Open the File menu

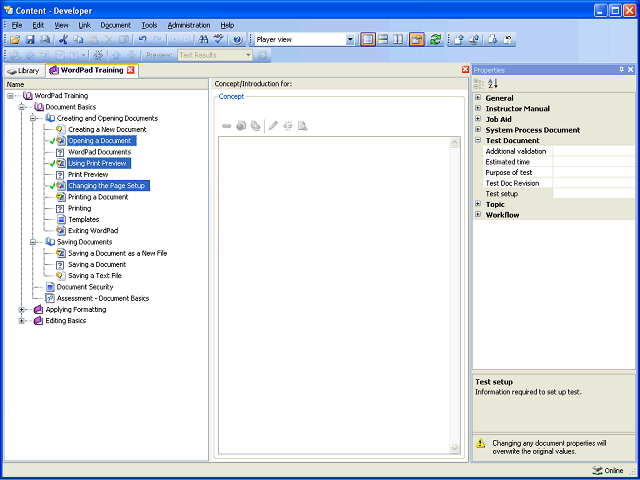pos(17,25)
